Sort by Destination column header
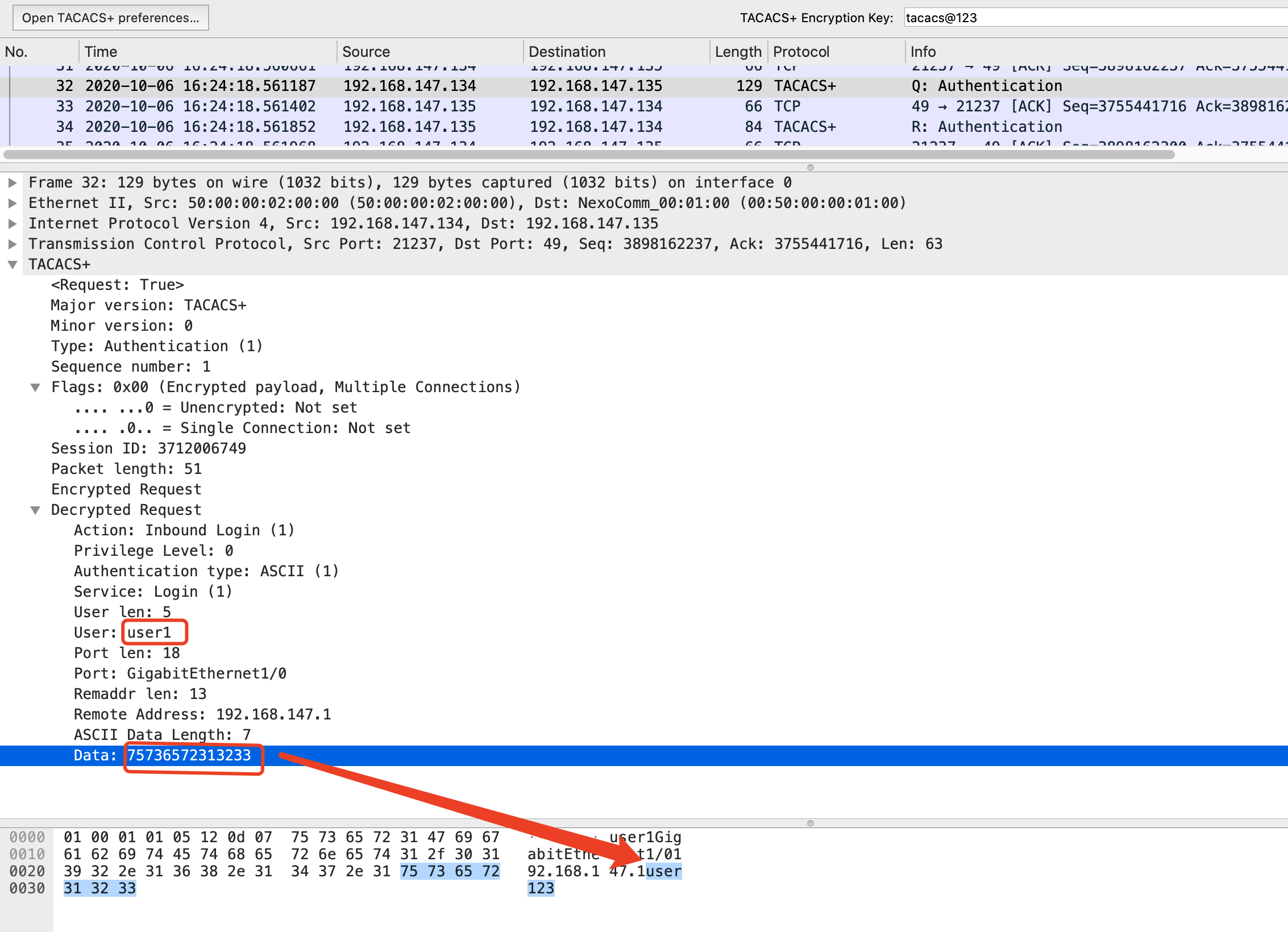This screenshot has width=1288, height=932. point(616,52)
